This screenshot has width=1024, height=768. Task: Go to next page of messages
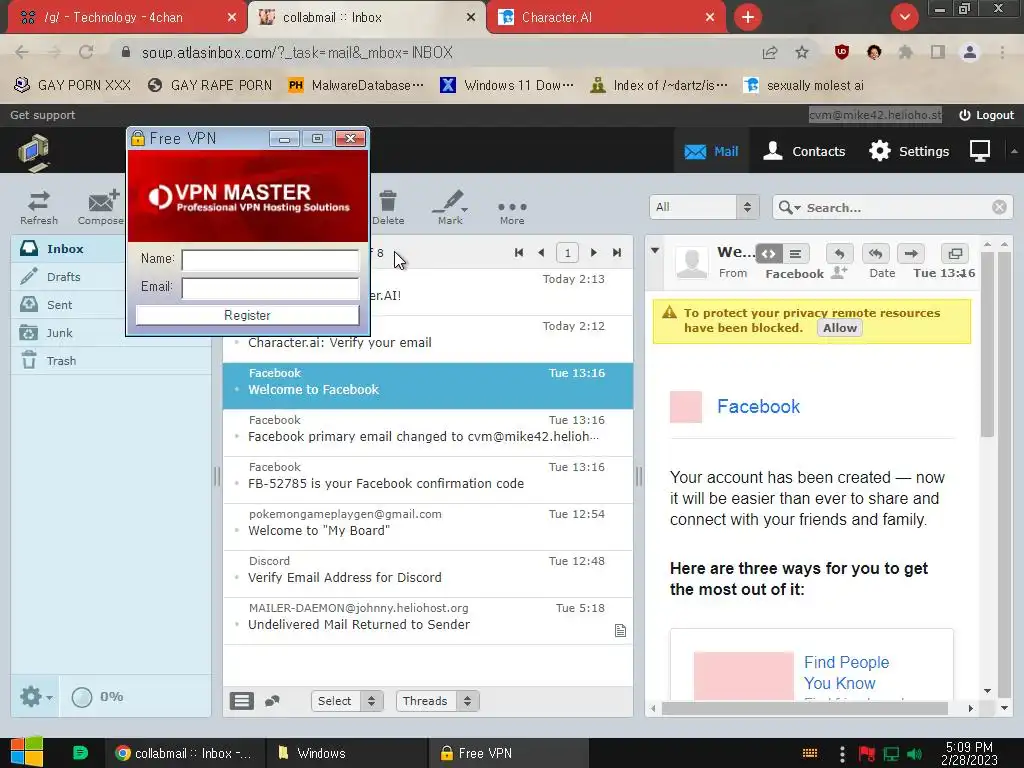[594, 253]
